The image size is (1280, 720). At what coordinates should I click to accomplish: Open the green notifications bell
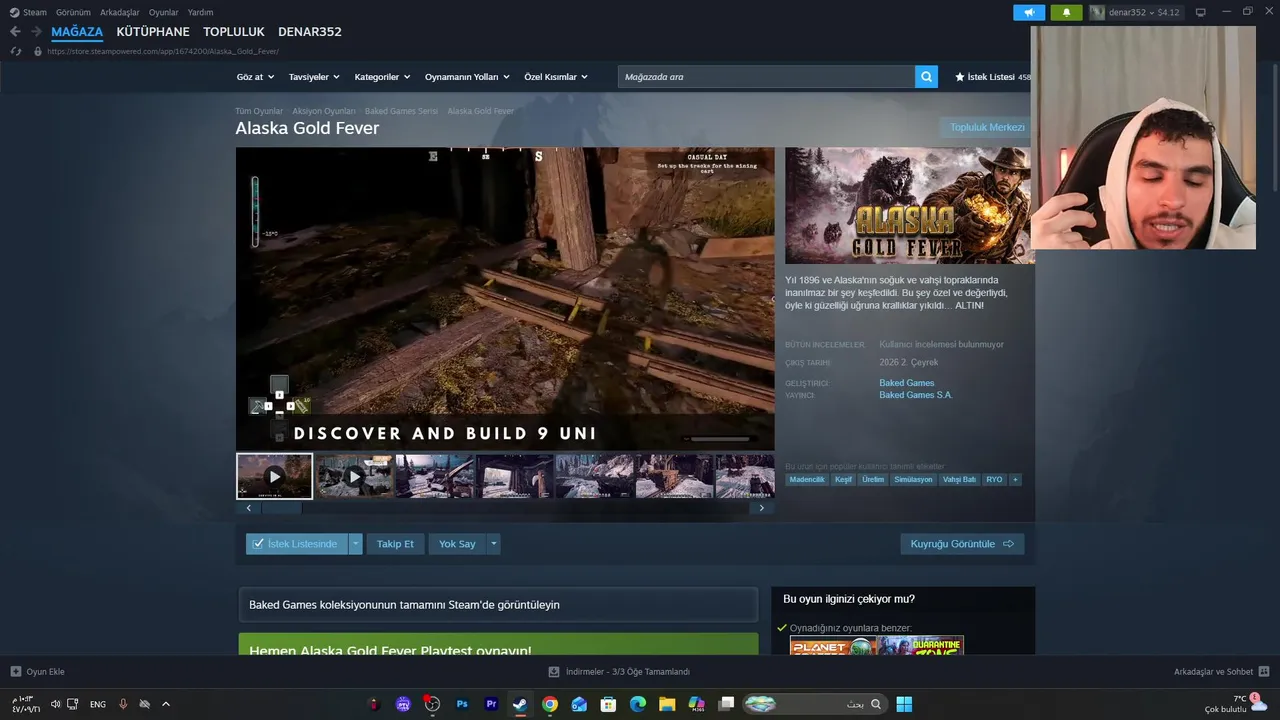pyautogui.click(x=1066, y=12)
